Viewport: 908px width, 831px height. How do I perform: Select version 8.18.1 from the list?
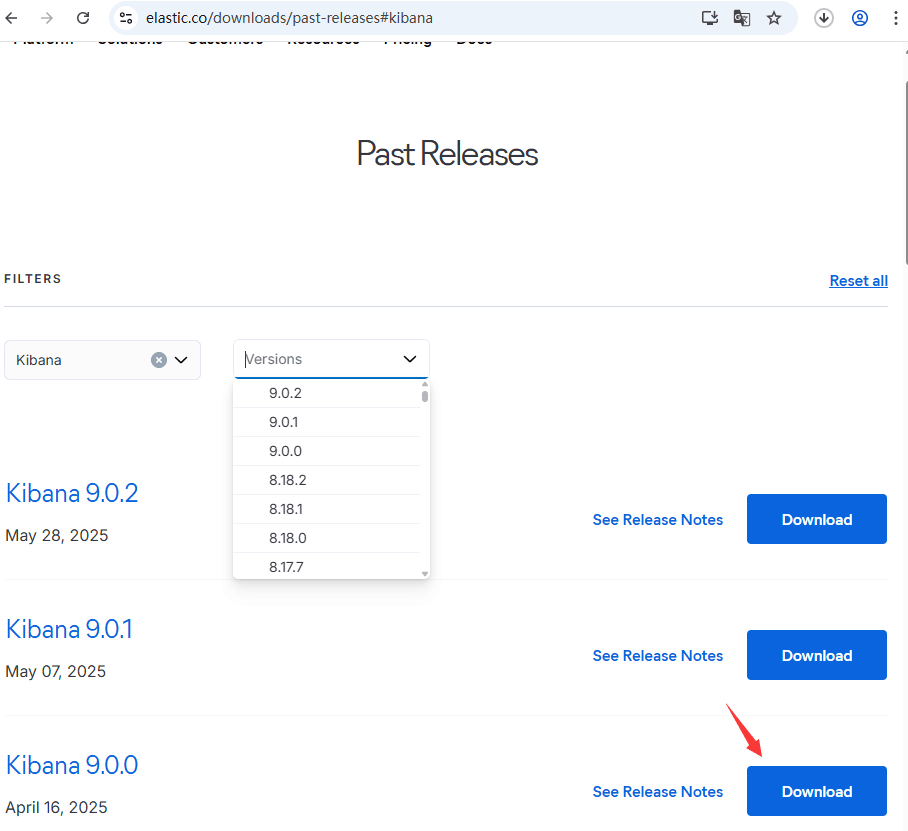pyautogui.click(x=327, y=509)
